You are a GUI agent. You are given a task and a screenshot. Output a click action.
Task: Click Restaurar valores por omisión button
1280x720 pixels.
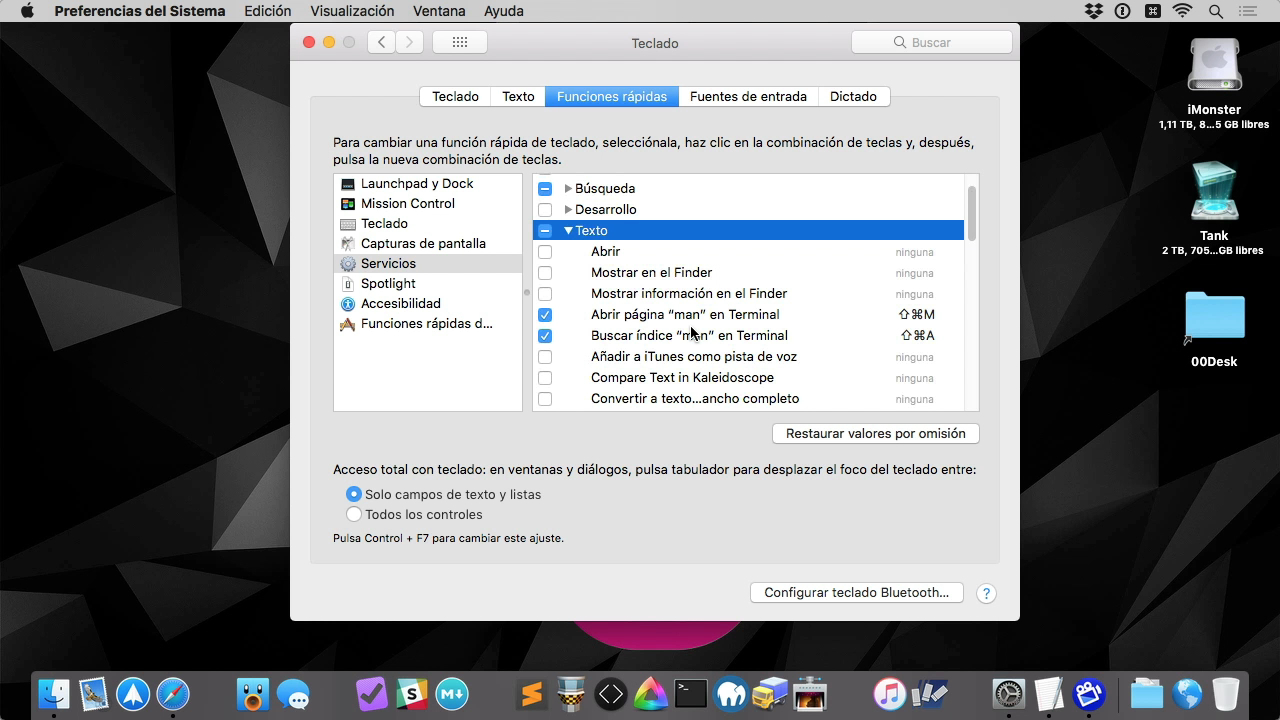point(876,433)
